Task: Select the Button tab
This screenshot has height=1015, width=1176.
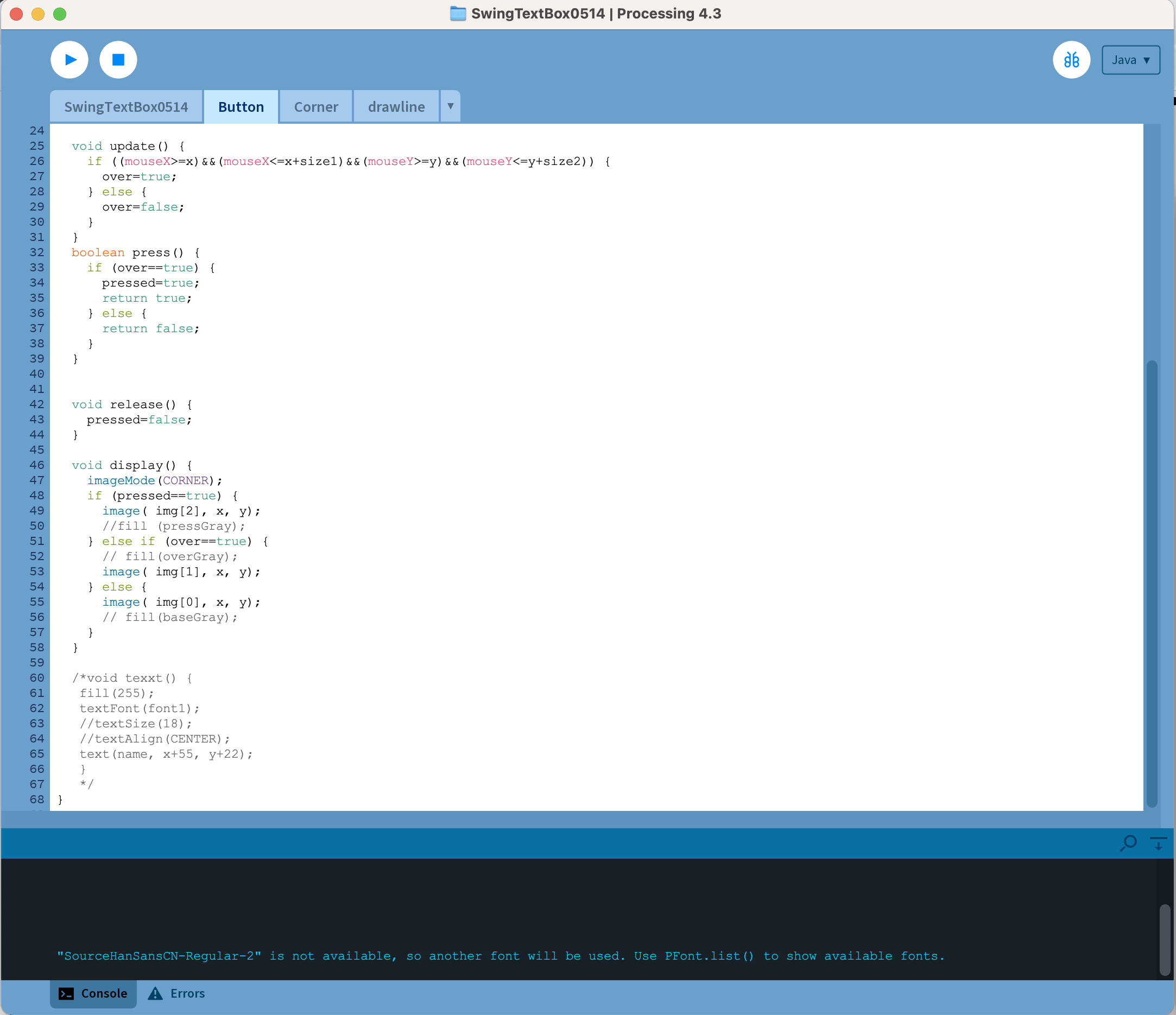Action: tap(241, 107)
